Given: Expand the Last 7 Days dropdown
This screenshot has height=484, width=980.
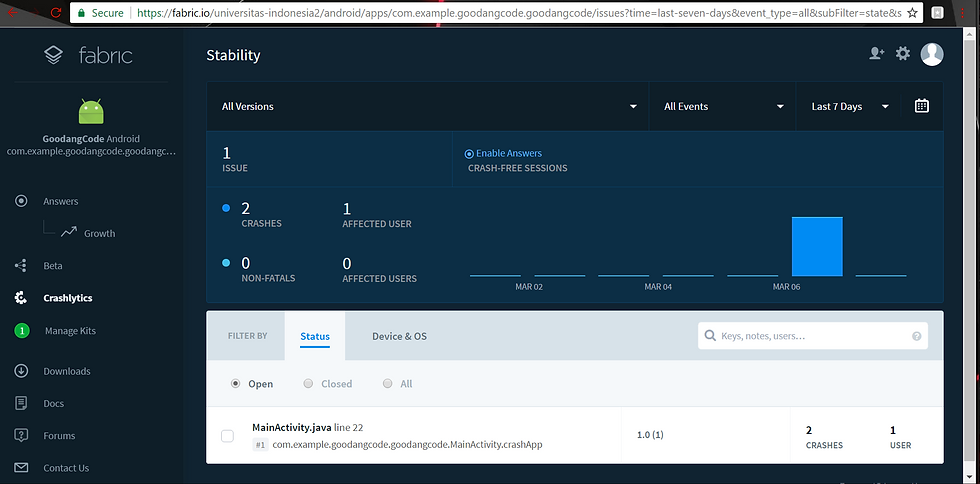Looking at the screenshot, I should [848, 106].
